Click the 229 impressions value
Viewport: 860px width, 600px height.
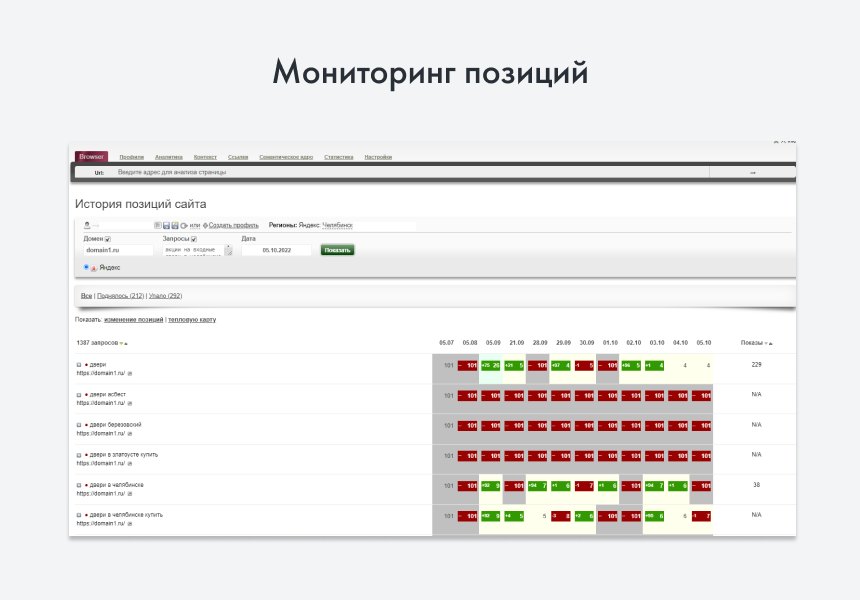point(756,365)
